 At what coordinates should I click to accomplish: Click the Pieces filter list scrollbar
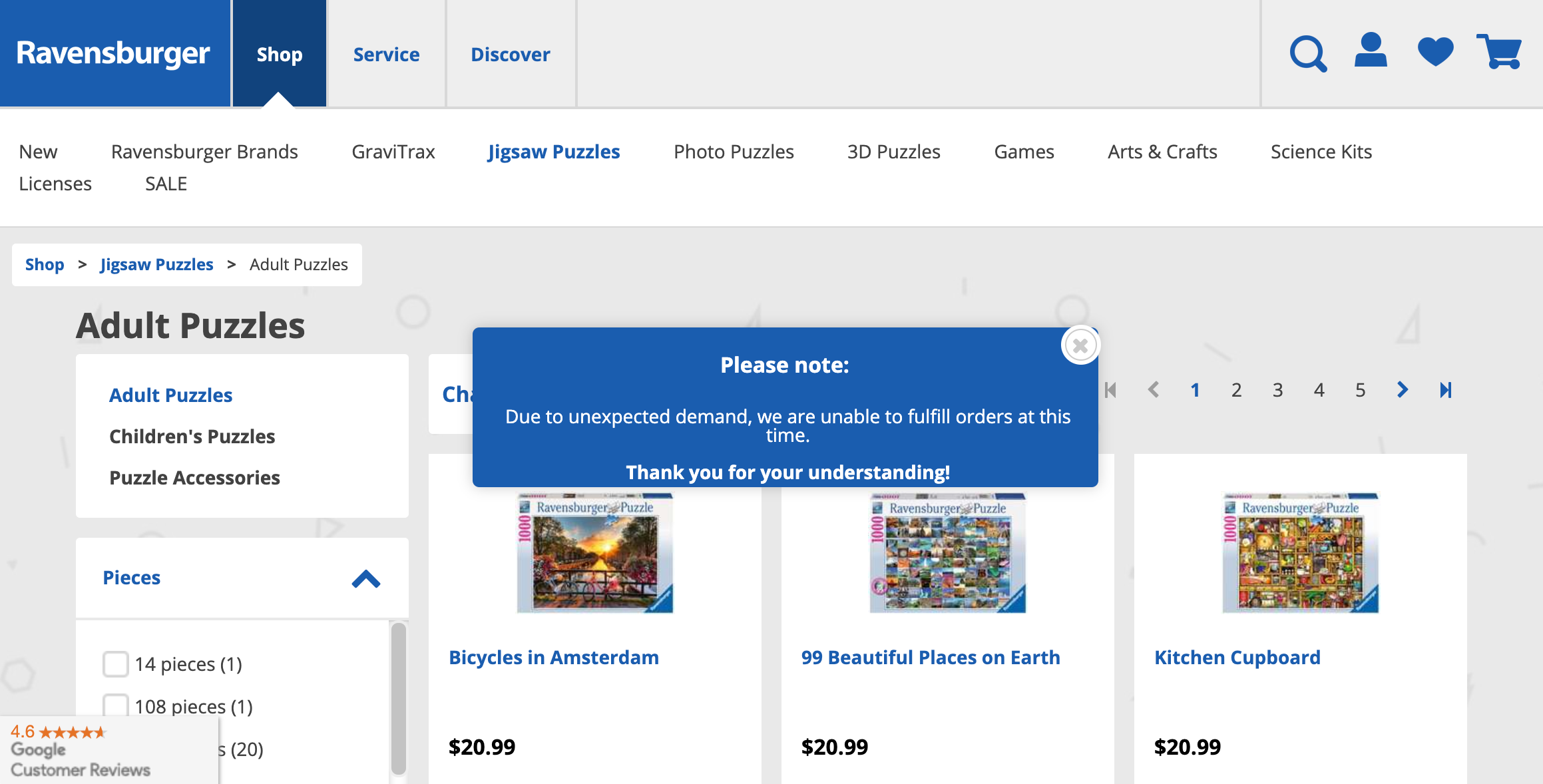pos(399,698)
